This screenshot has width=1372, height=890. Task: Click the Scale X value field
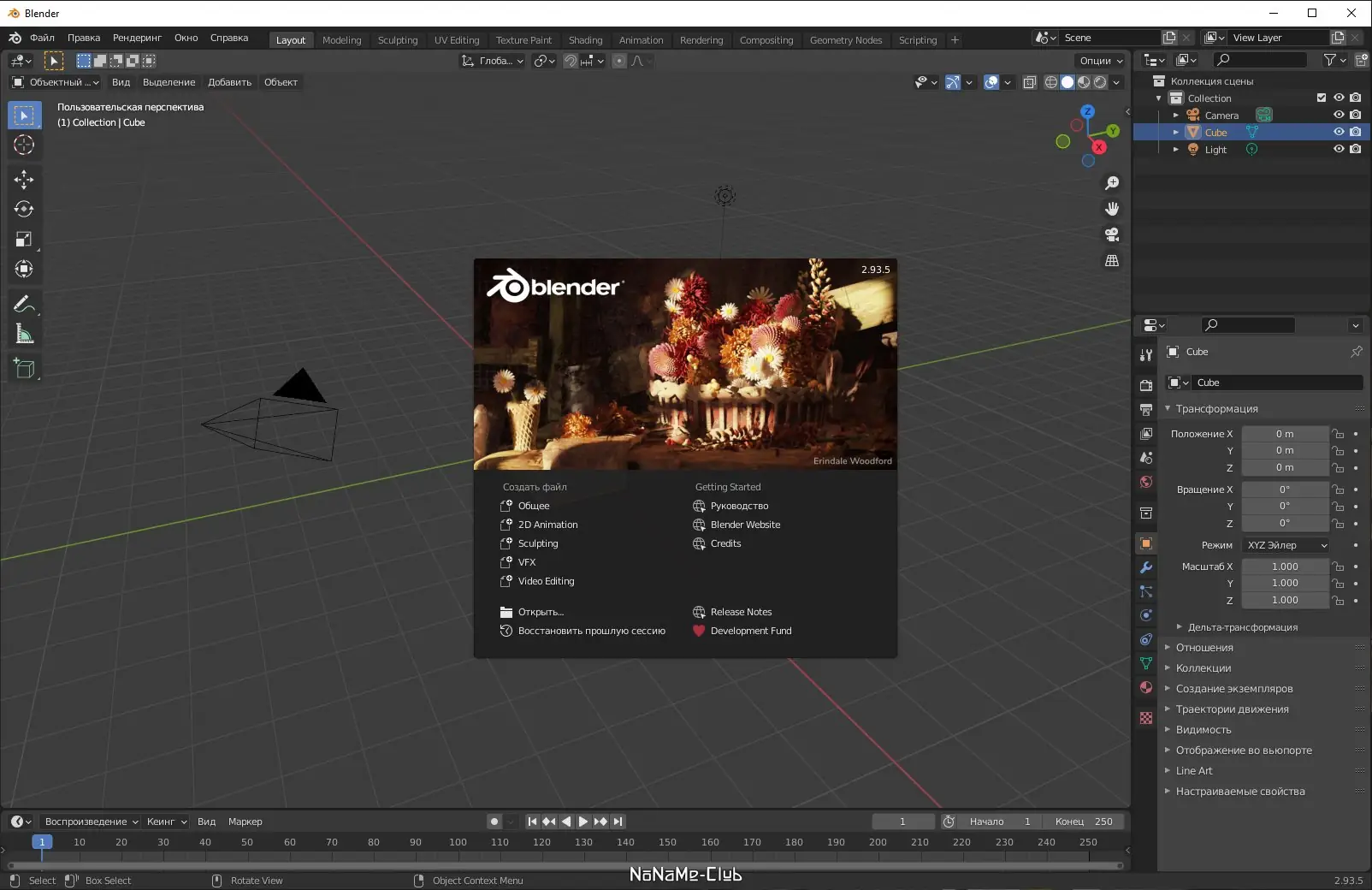pyautogui.click(x=1285, y=567)
